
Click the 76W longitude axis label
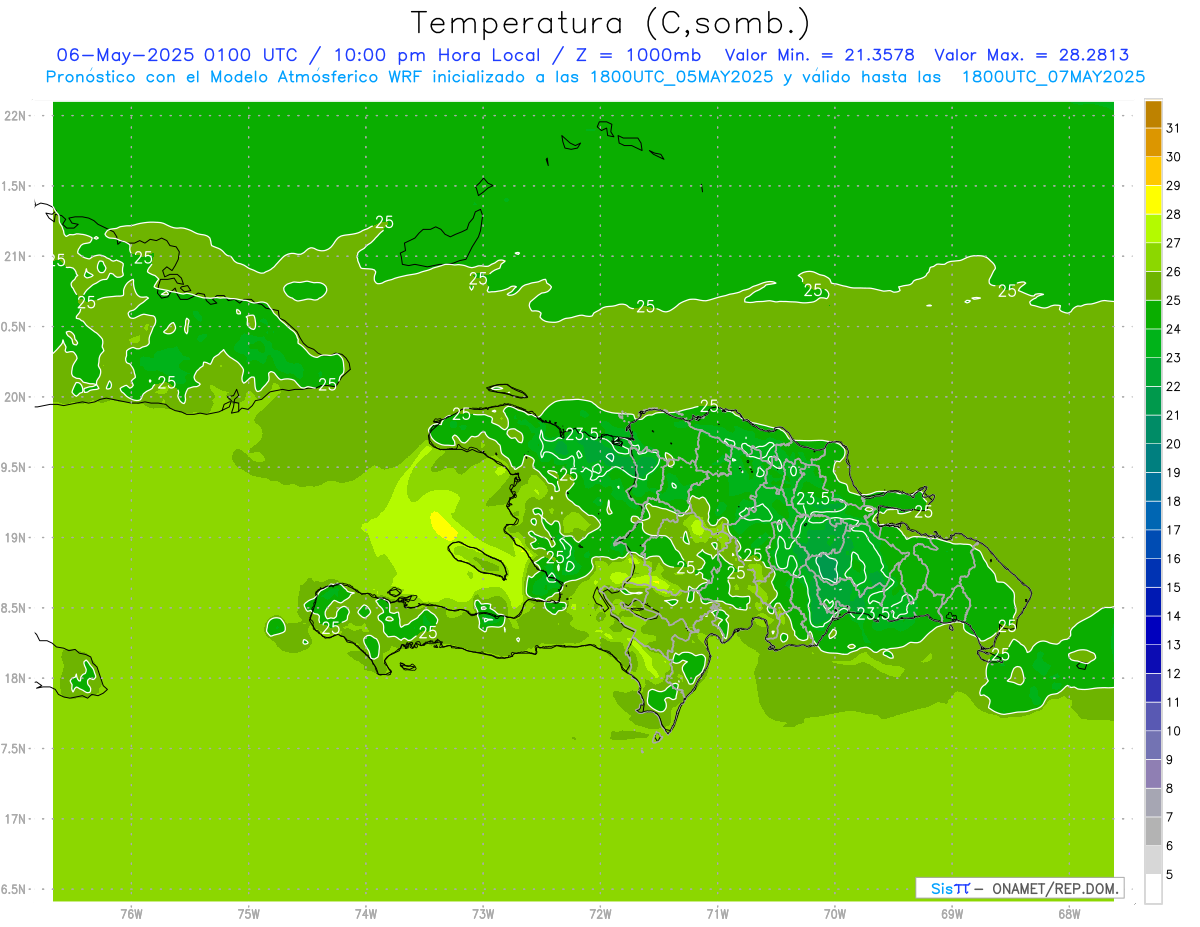(x=131, y=914)
